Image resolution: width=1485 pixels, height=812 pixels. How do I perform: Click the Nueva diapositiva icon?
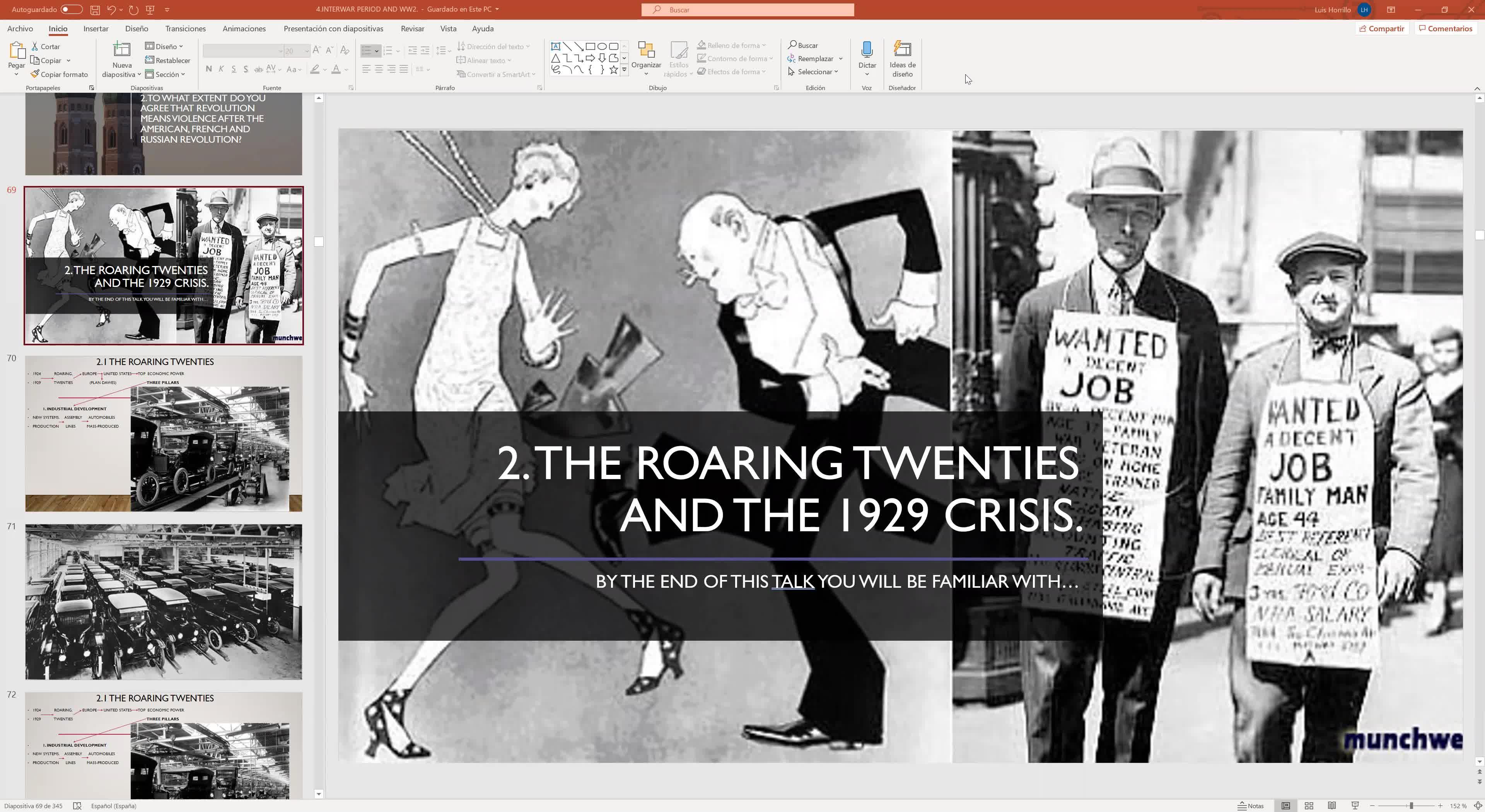click(x=122, y=49)
